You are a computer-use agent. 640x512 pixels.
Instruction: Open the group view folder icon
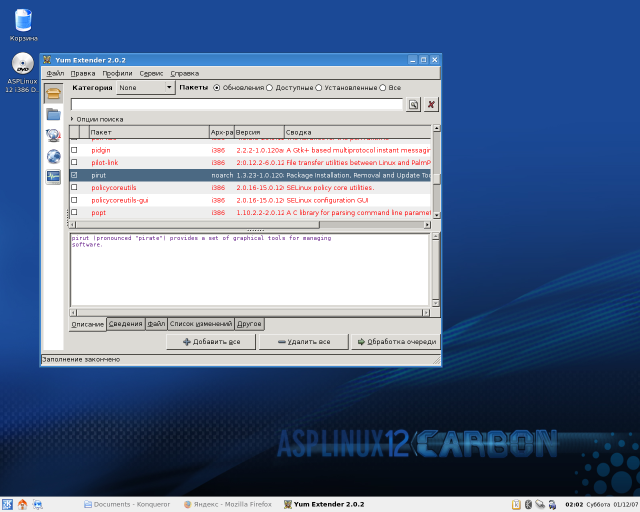tap(53, 114)
